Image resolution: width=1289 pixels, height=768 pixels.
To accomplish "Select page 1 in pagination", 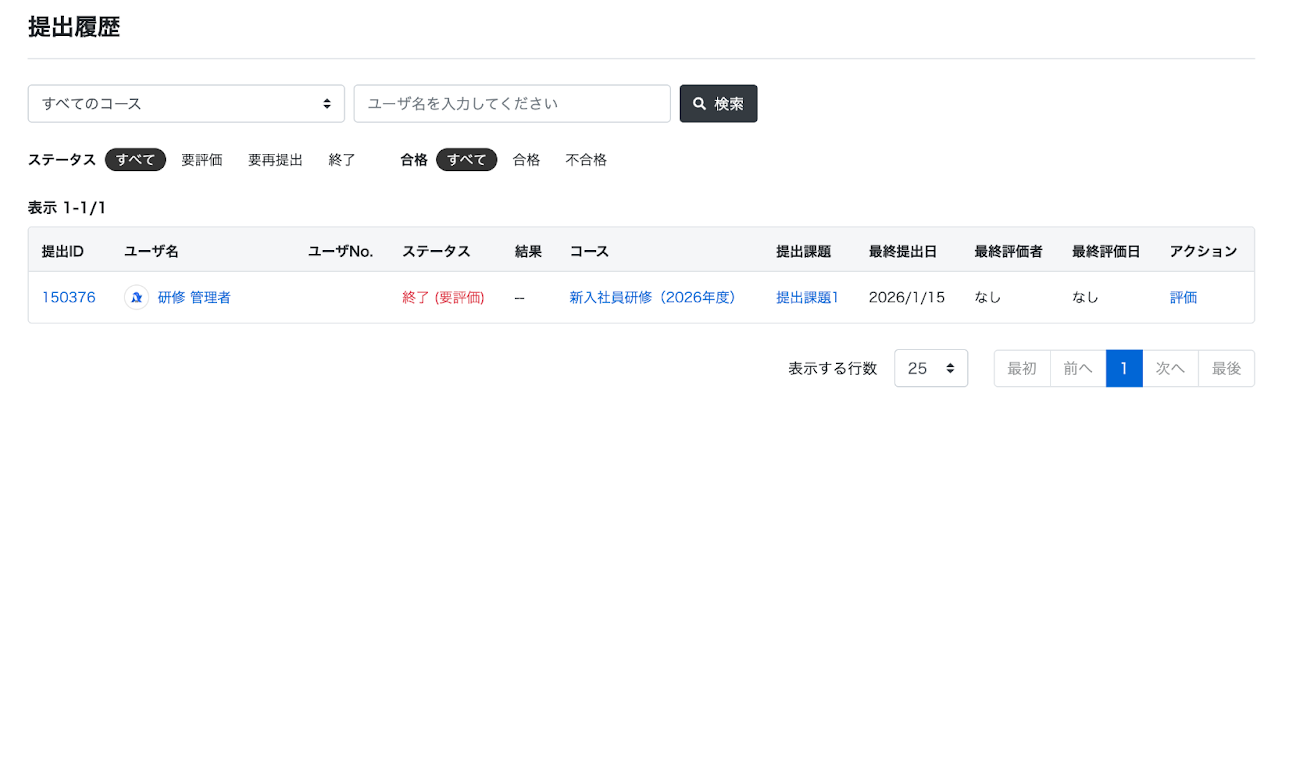I will pyautogui.click(x=1124, y=368).
